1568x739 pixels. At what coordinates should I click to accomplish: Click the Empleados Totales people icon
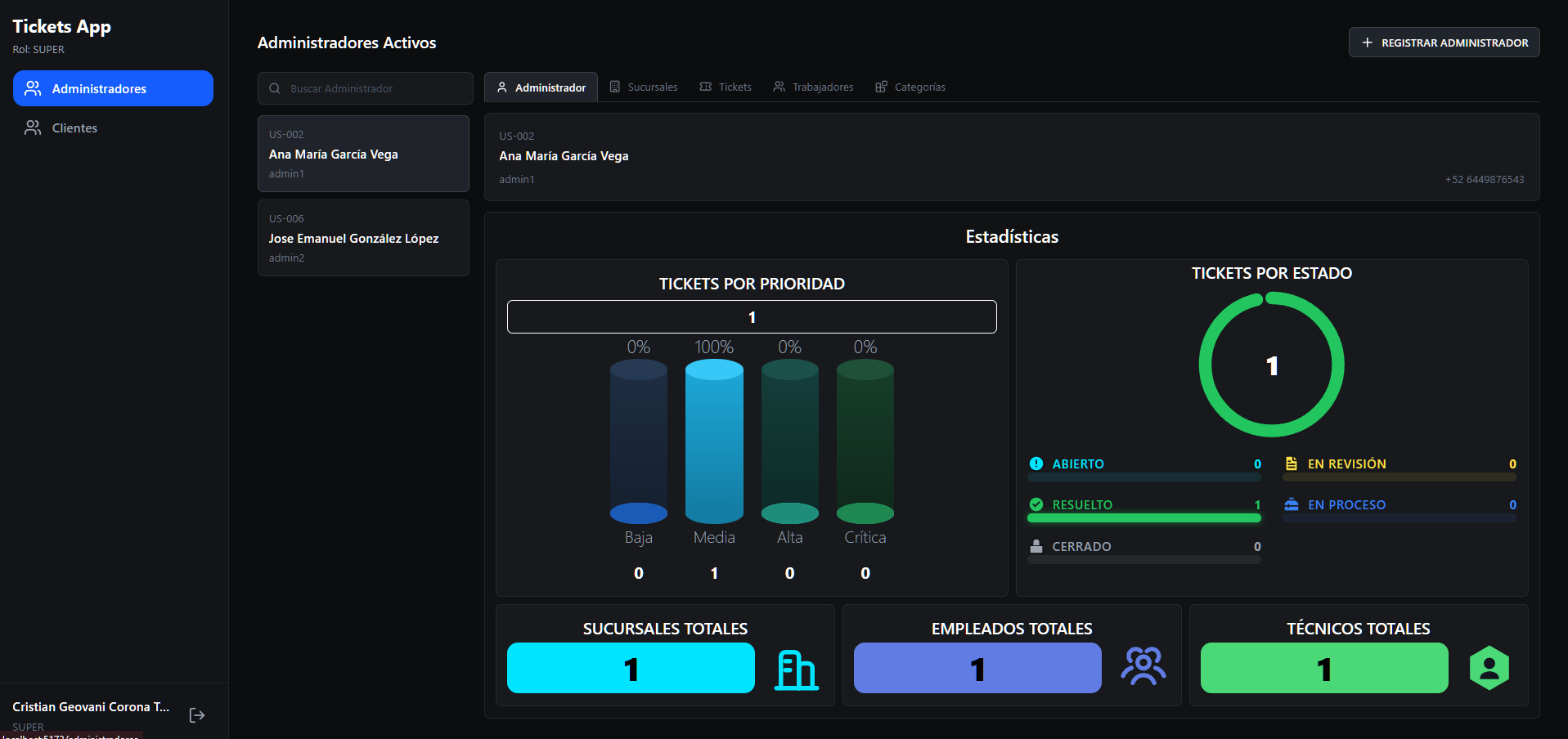pos(1143,665)
